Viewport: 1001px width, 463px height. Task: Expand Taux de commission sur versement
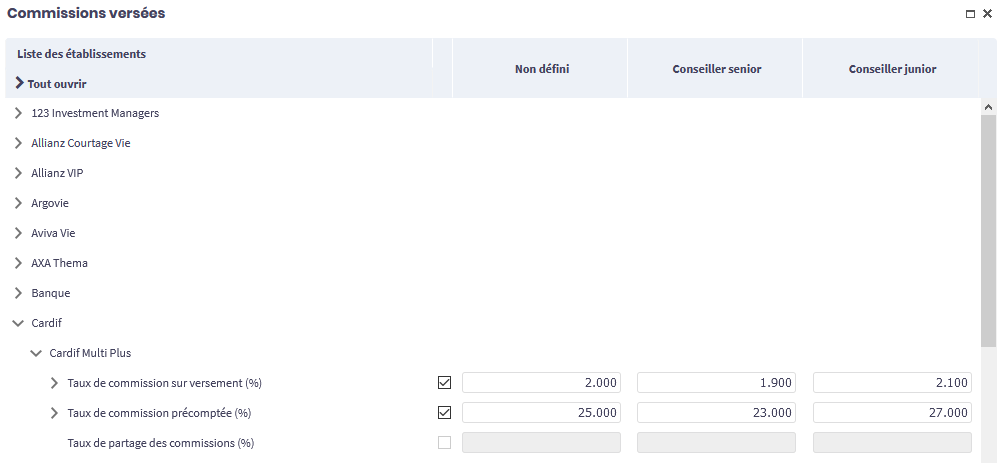point(54,383)
